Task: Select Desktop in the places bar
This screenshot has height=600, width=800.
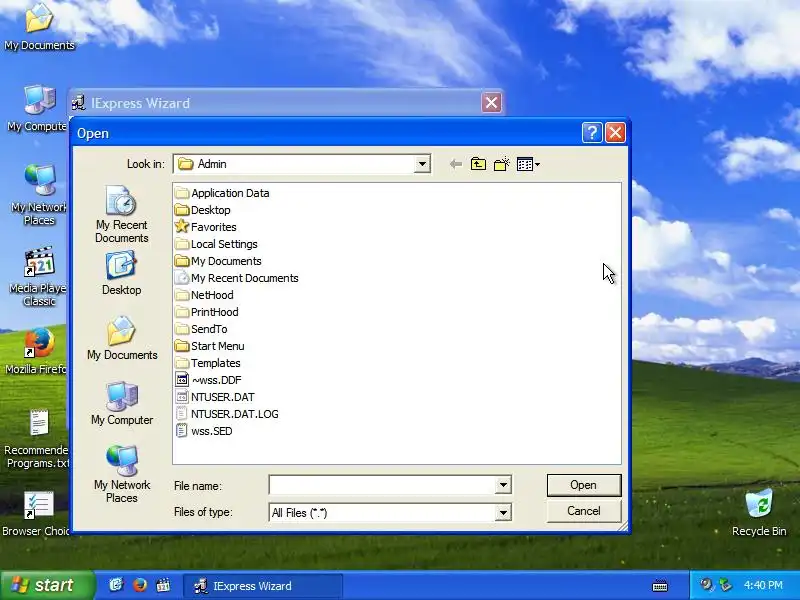Action: (x=121, y=273)
